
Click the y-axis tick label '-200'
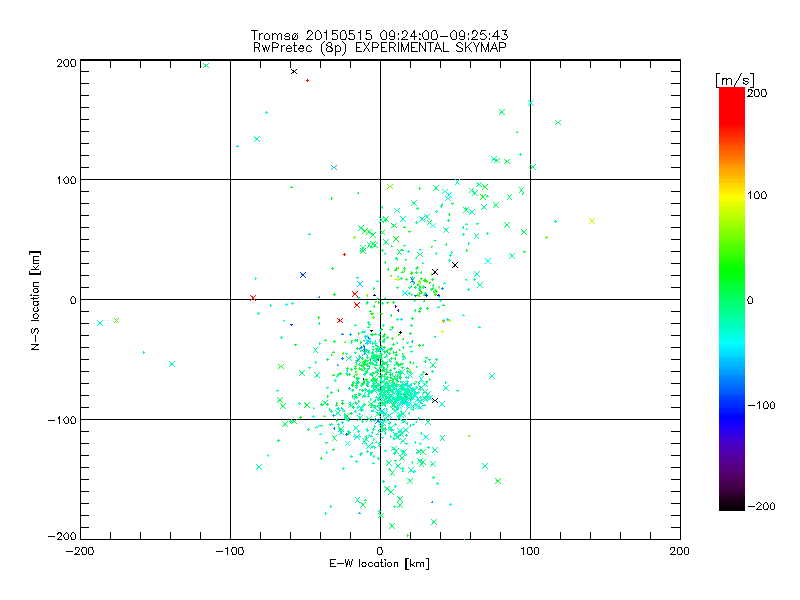click(62, 536)
